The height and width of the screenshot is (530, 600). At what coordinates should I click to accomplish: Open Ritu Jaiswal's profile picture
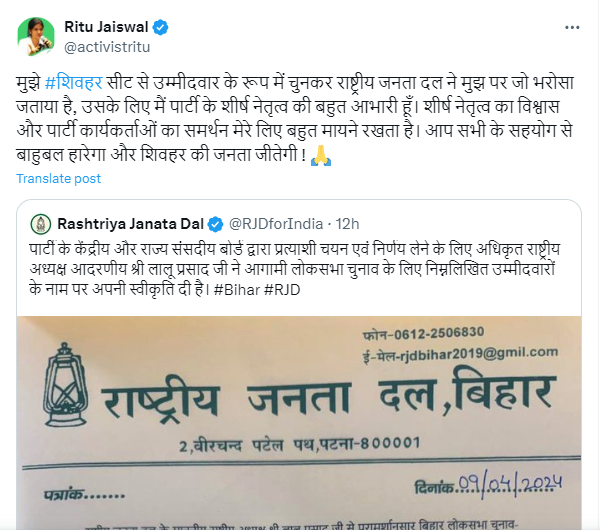click(36, 37)
